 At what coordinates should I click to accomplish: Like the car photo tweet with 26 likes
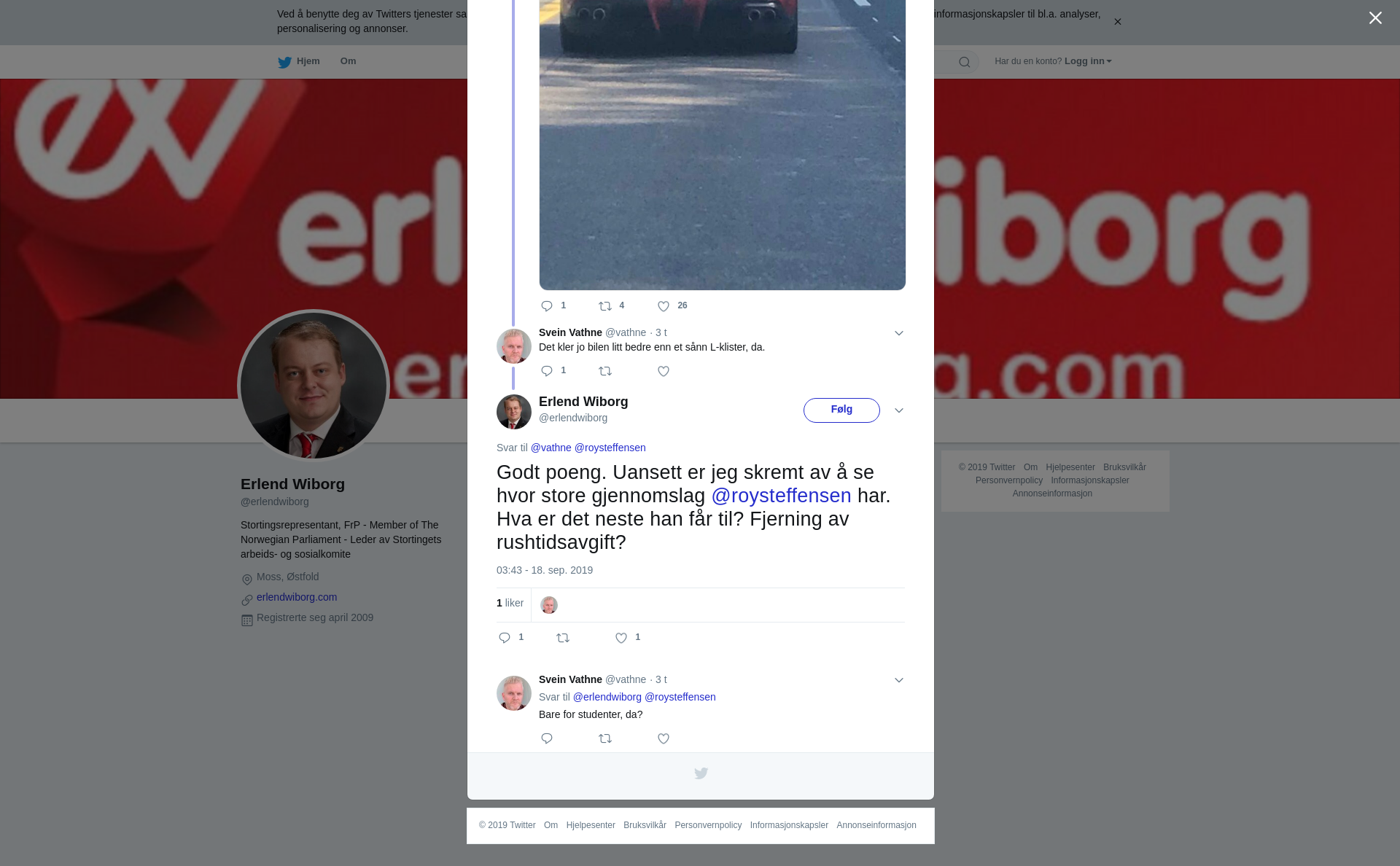[664, 306]
